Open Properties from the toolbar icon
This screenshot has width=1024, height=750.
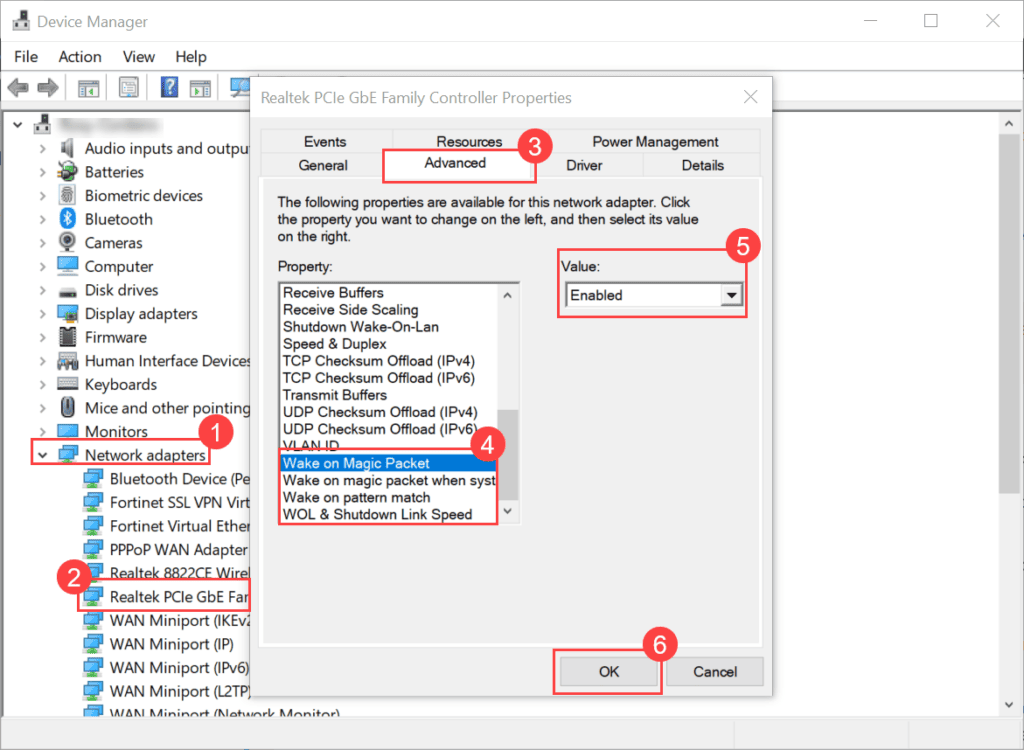[x=129, y=87]
